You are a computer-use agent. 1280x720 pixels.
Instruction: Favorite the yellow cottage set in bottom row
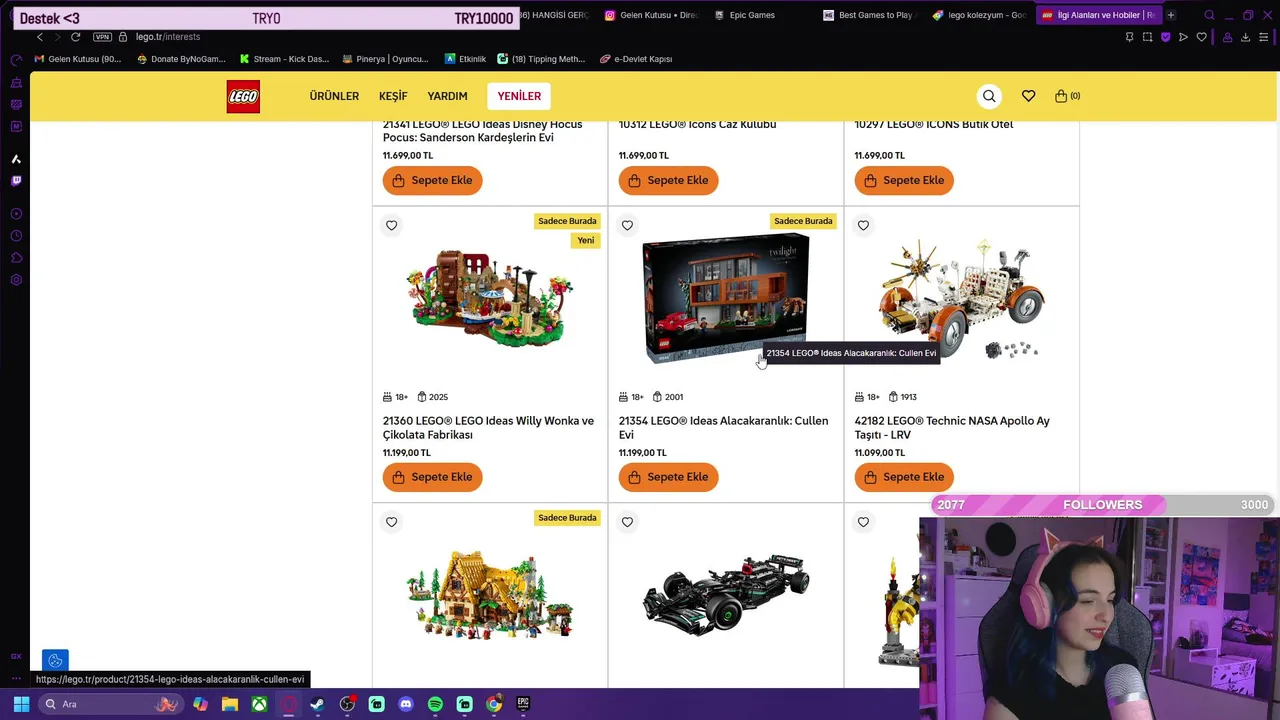click(391, 521)
